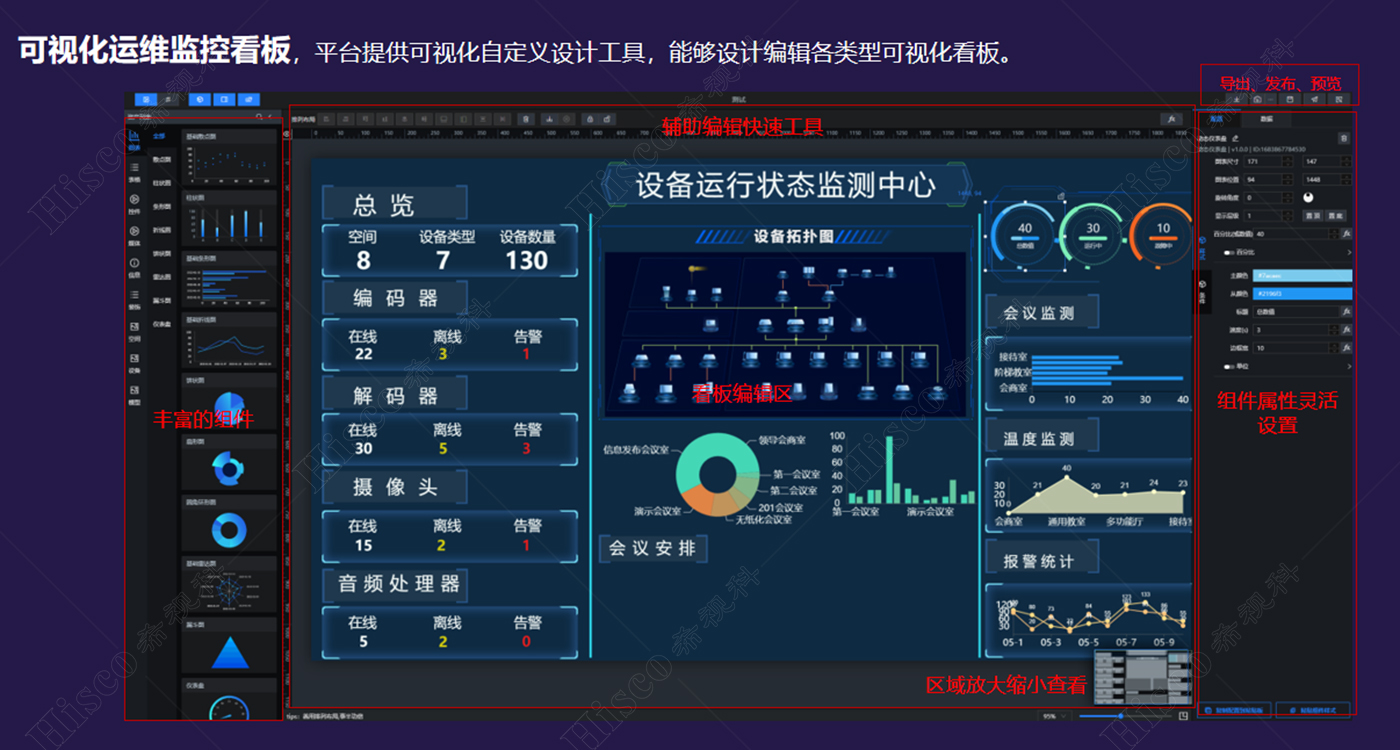This screenshot has height=750, width=1400.
Task: Click the 置底 send-to-bottom button
Action: coord(1337,215)
